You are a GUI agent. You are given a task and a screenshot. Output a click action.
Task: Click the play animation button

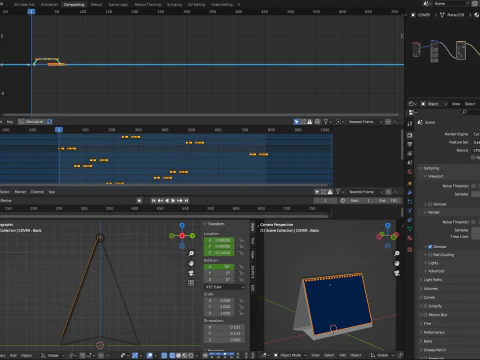[x=173, y=200]
